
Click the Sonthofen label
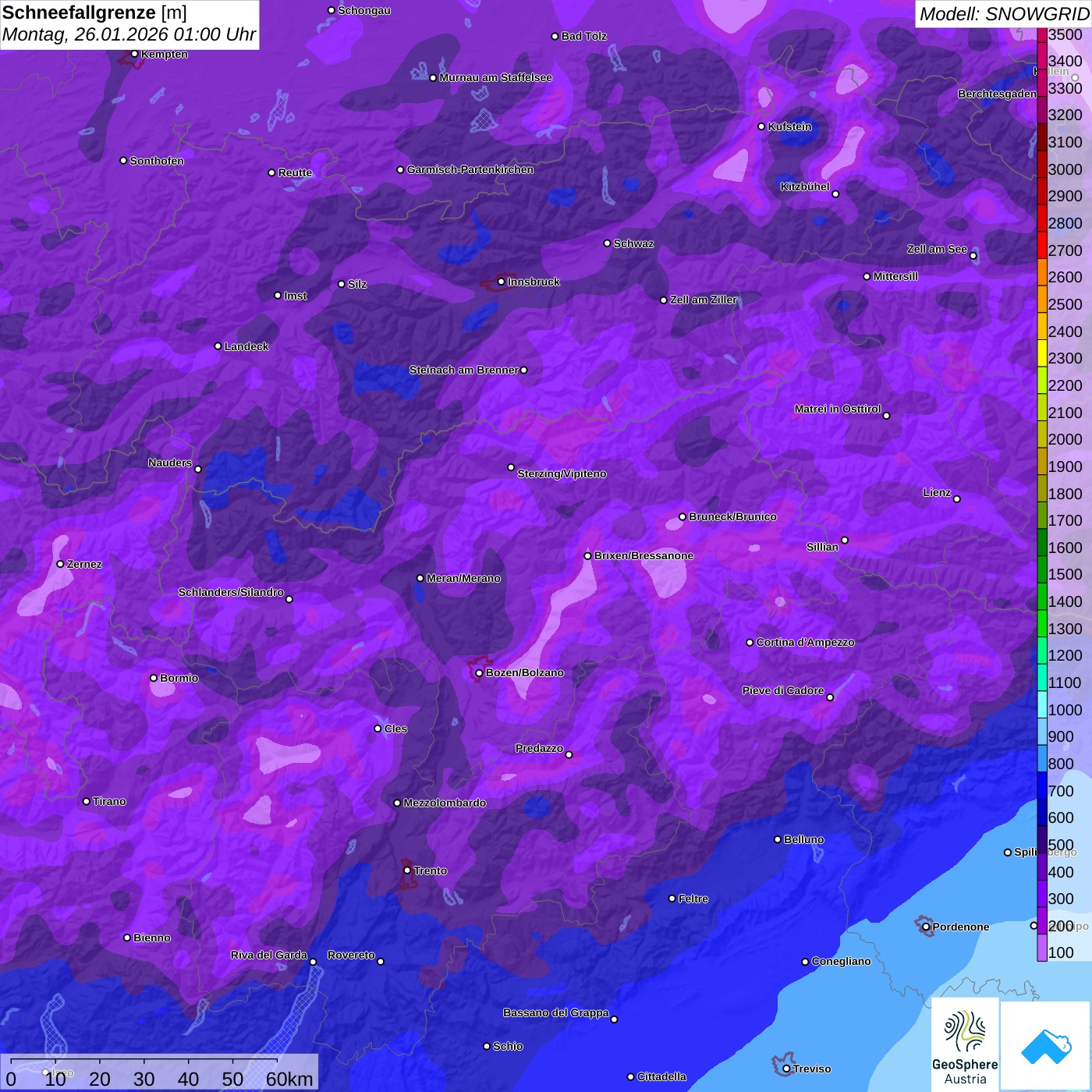157,161
